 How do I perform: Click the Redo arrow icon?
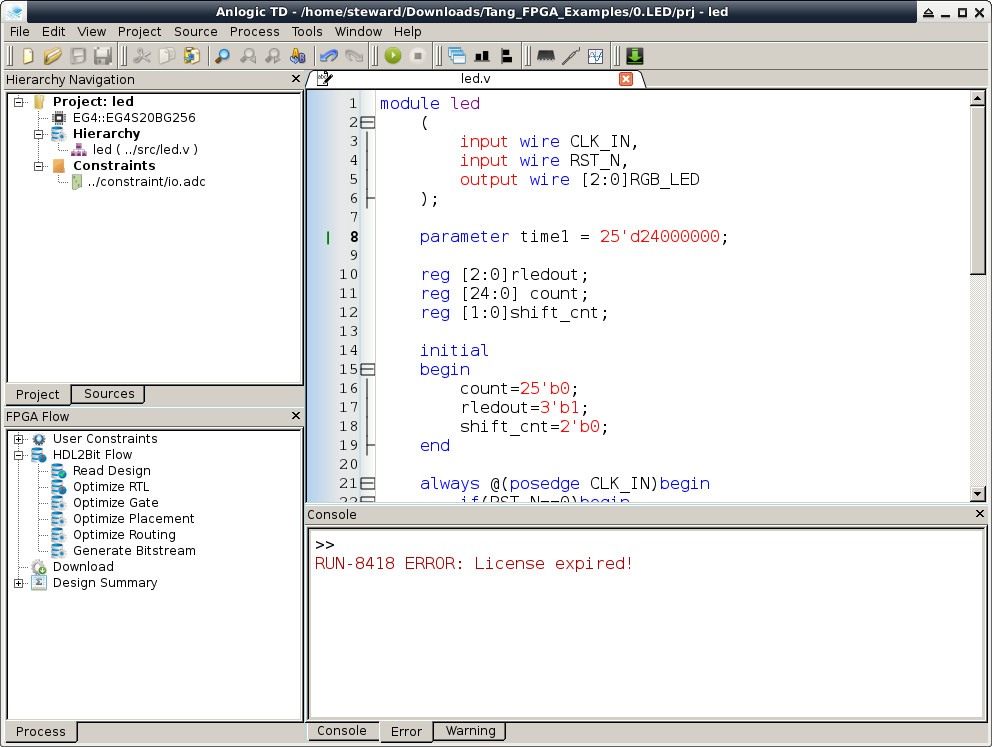click(x=354, y=56)
